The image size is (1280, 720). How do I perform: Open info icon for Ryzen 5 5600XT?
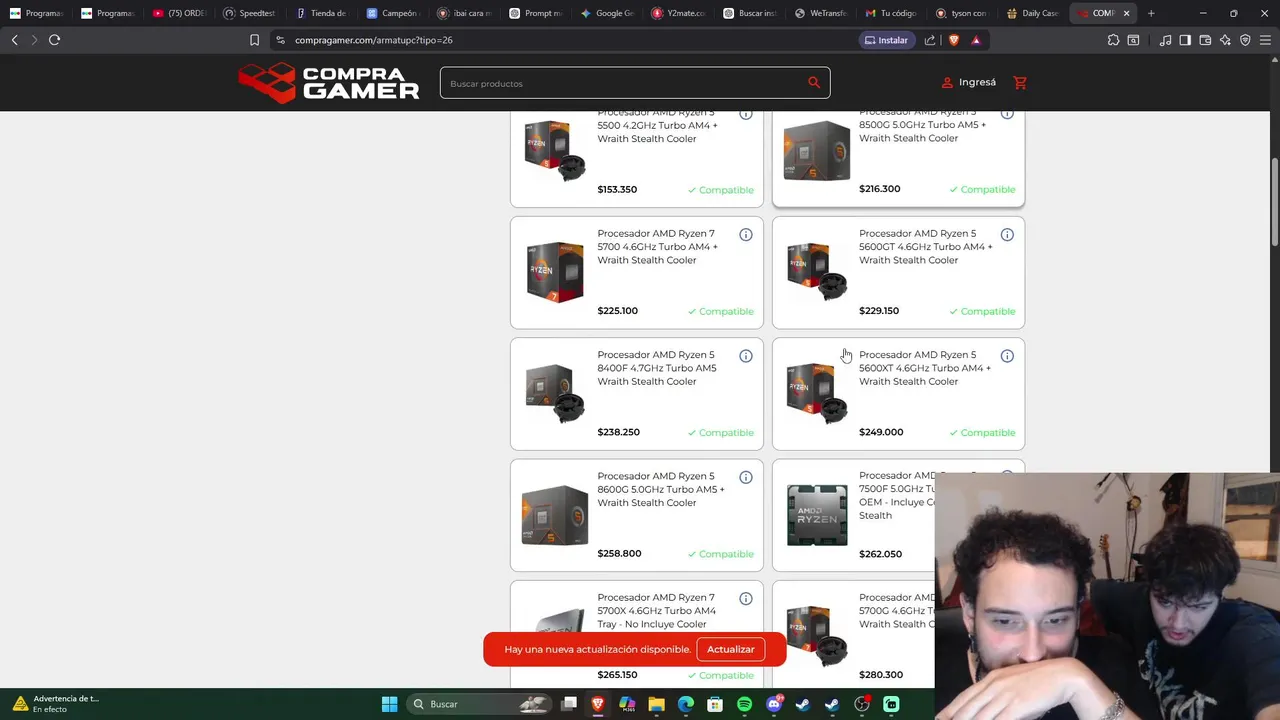[1007, 356]
